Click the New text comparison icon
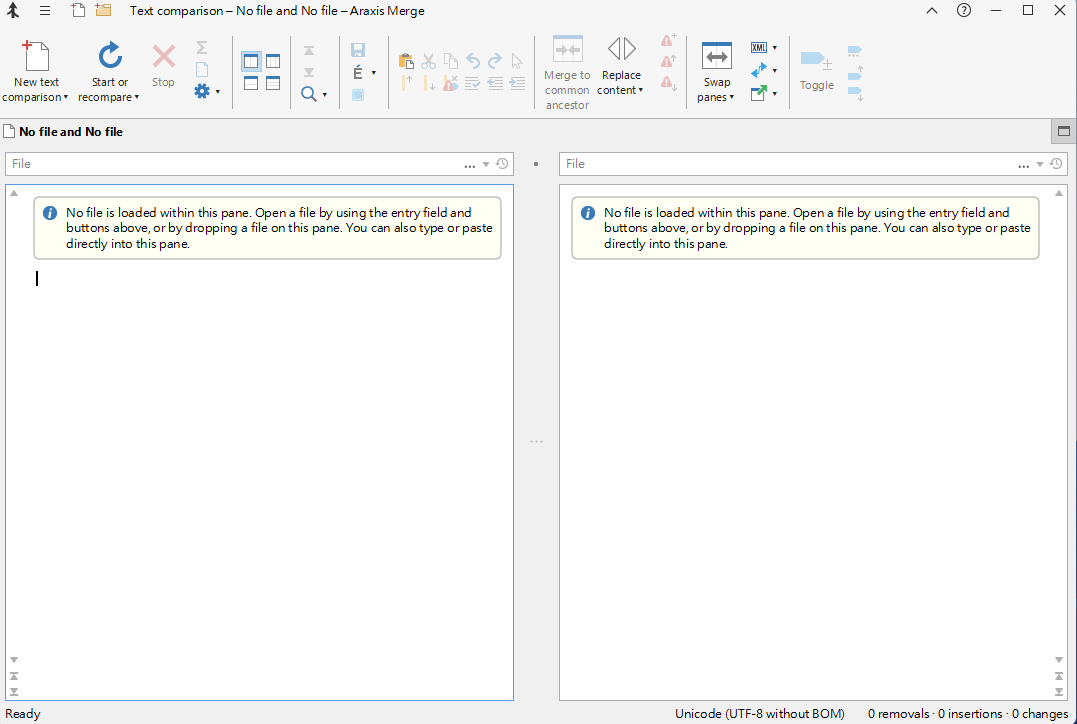This screenshot has width=1077, height=724. [36, 56]
